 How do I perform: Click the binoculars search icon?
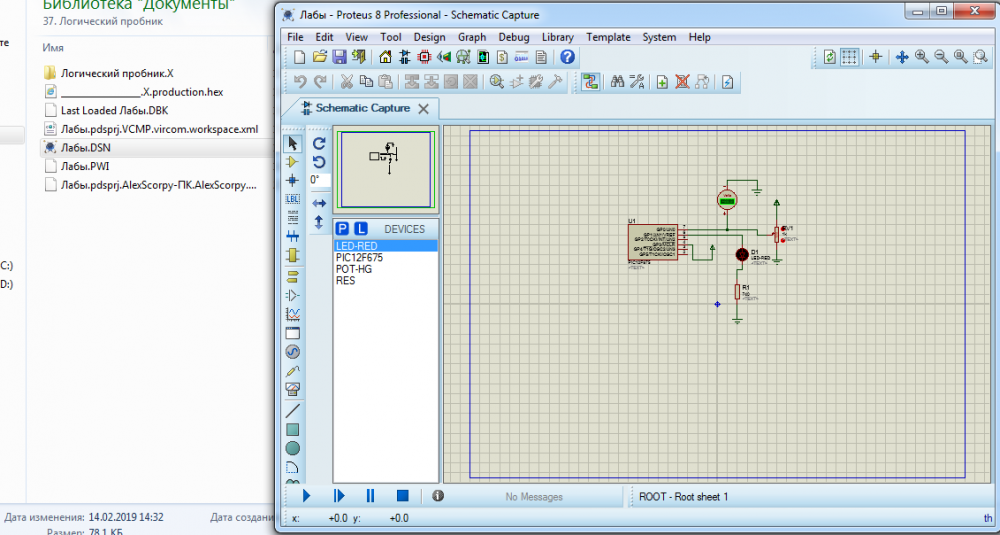tap(617, 82)
